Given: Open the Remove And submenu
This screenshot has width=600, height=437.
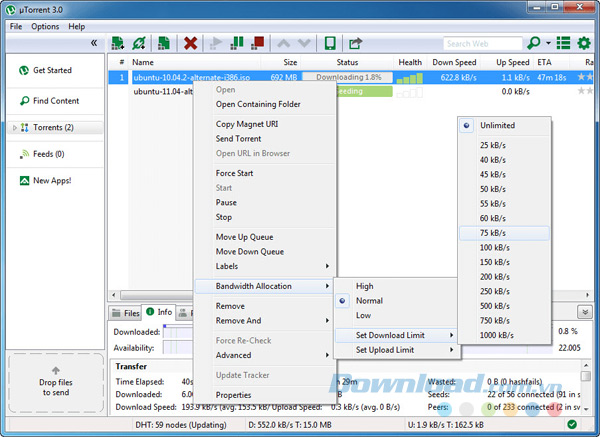Looking at the screenshot, I should [264, 321].
